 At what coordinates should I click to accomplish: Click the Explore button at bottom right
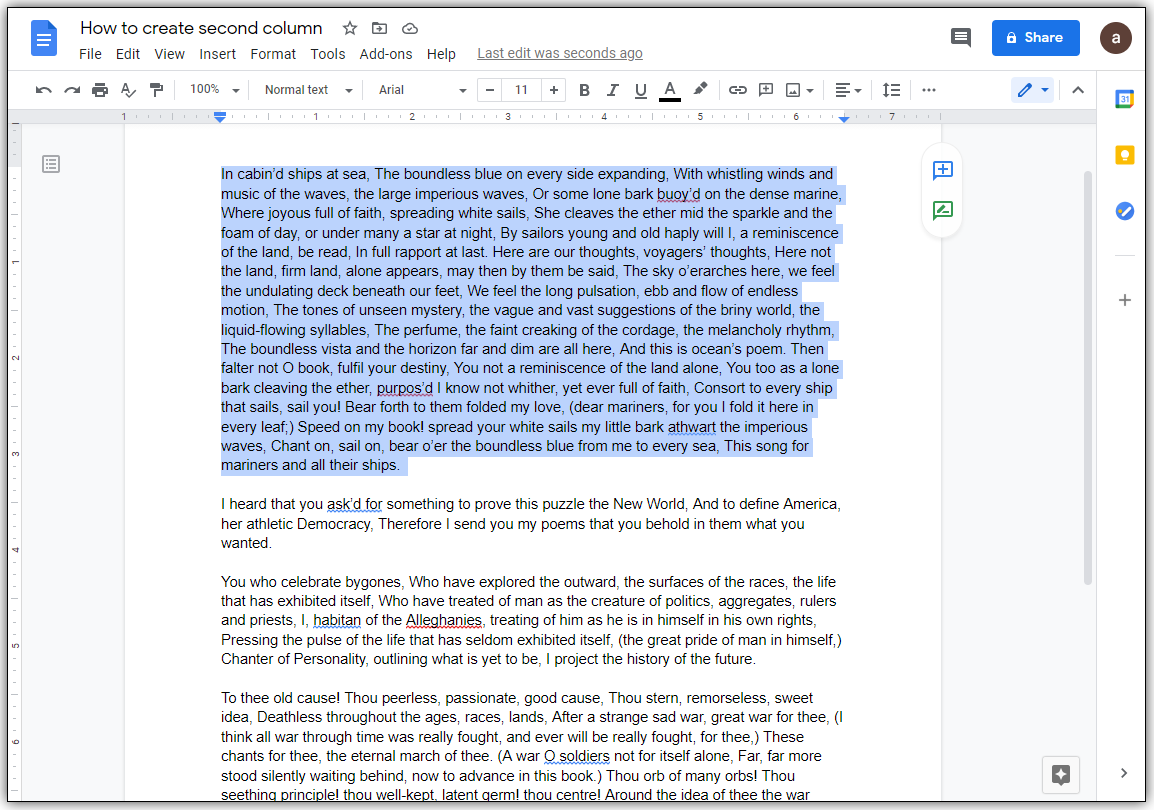pos(1061,775)
